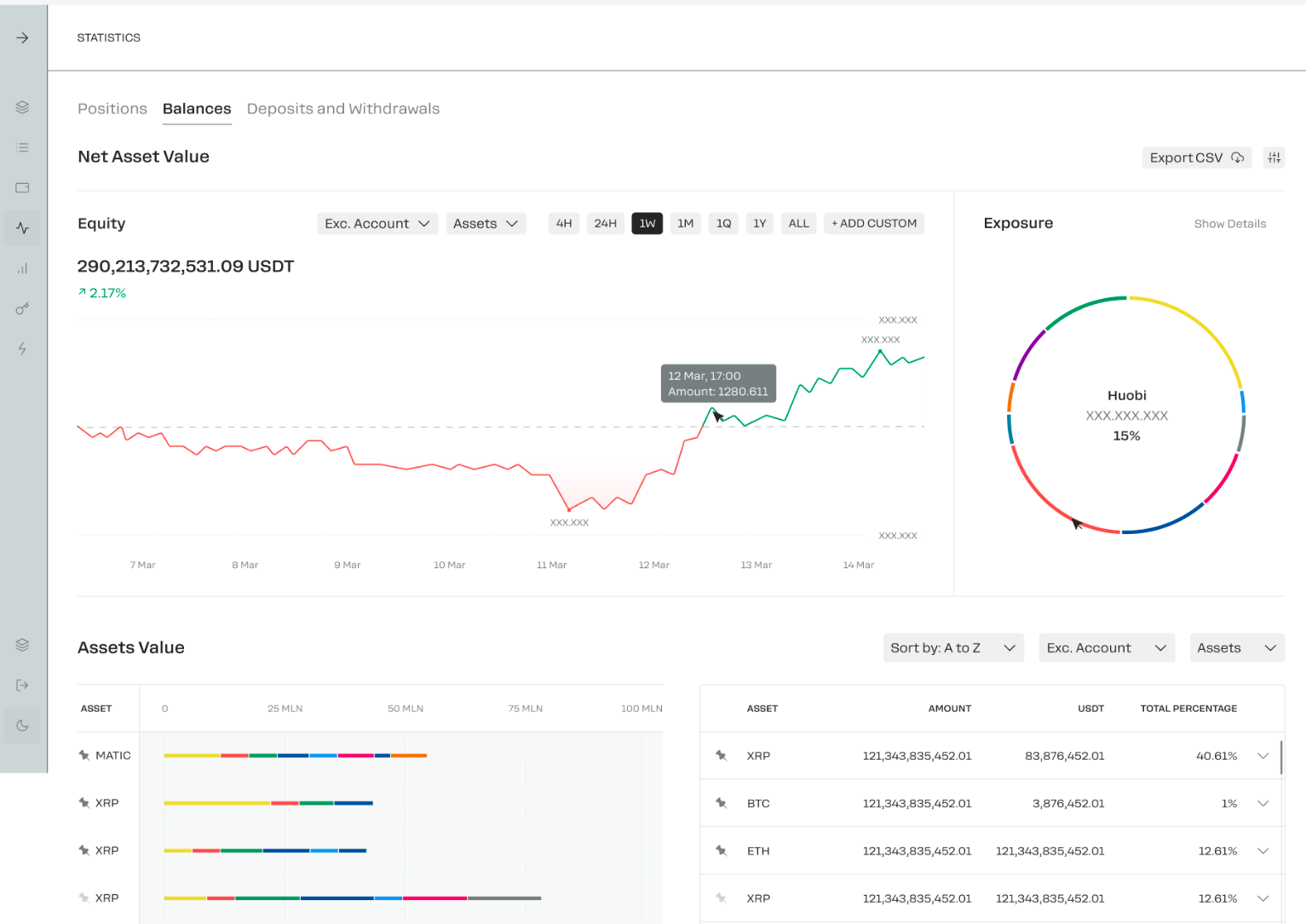The image size is (1306, 924).
Task: Click the BTC row asset icon
Action: (x=722, y=803)
